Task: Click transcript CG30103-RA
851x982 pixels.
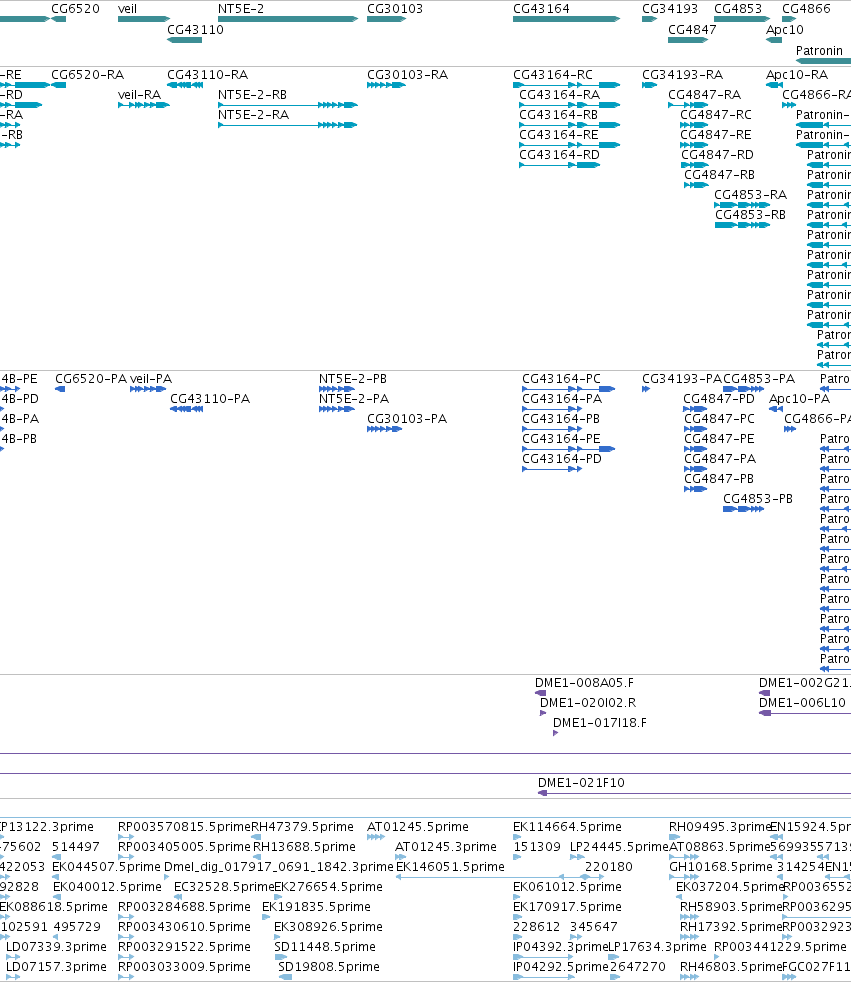Action: click(407, 75)
